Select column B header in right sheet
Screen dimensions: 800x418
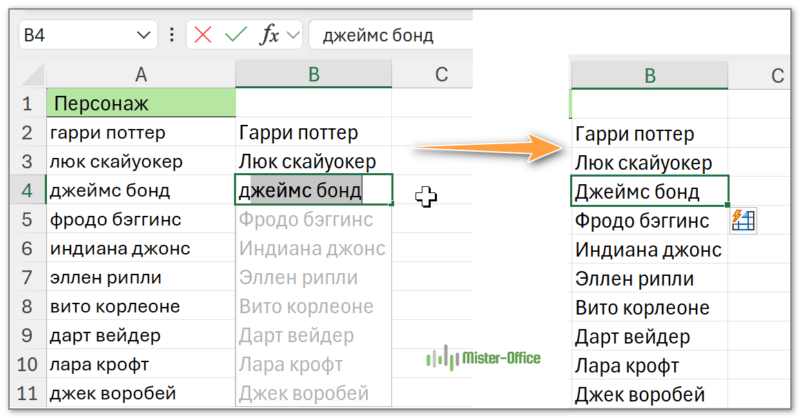[650, 74]
